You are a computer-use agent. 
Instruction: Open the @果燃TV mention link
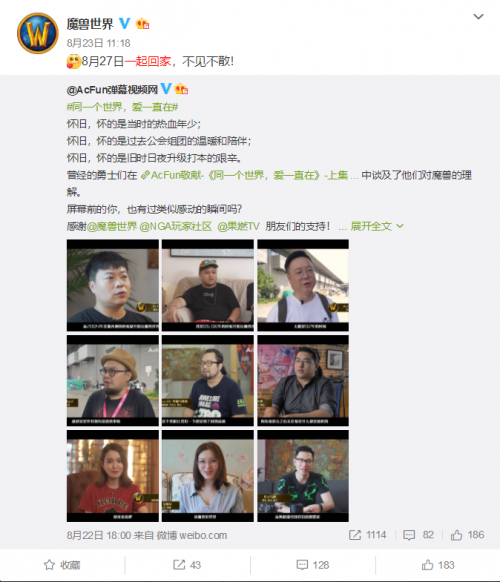point(238,226)
